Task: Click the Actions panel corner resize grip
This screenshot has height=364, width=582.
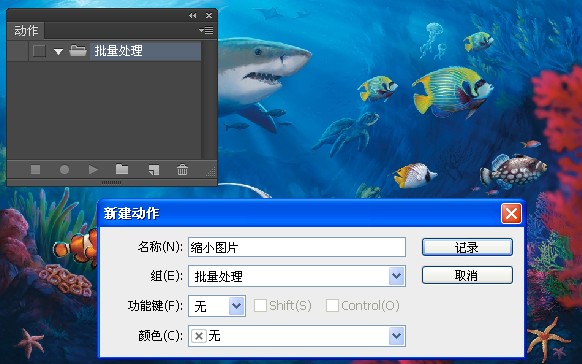Action: click(x=211, y=171)
